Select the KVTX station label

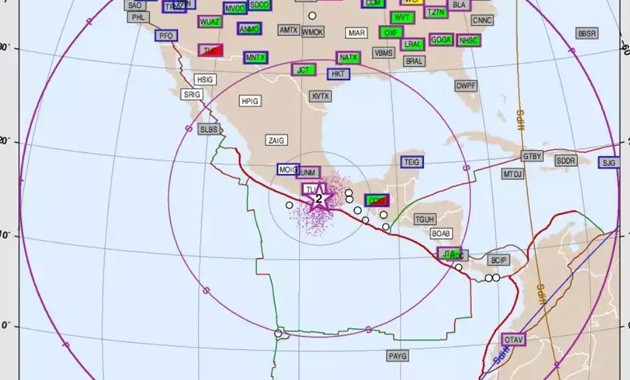click(x=320, y=96)
